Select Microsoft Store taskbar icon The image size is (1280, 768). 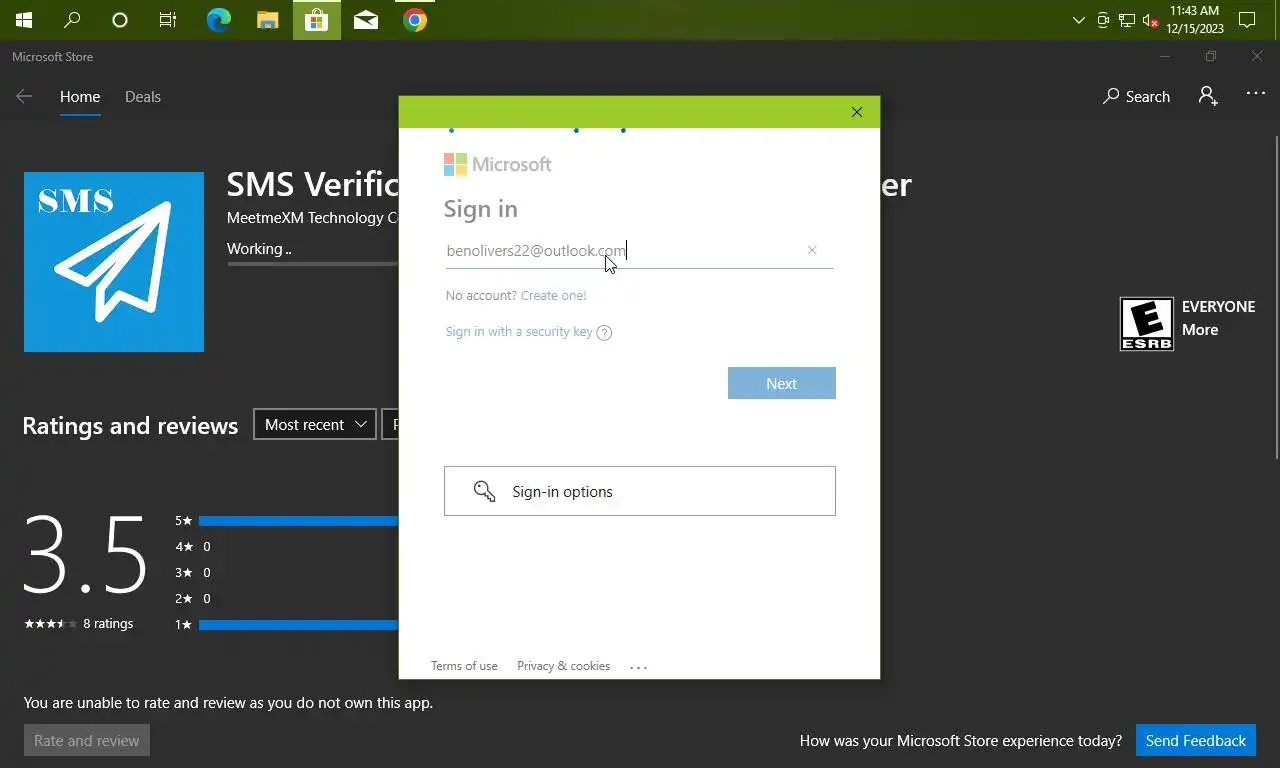[x=316, y=20]
